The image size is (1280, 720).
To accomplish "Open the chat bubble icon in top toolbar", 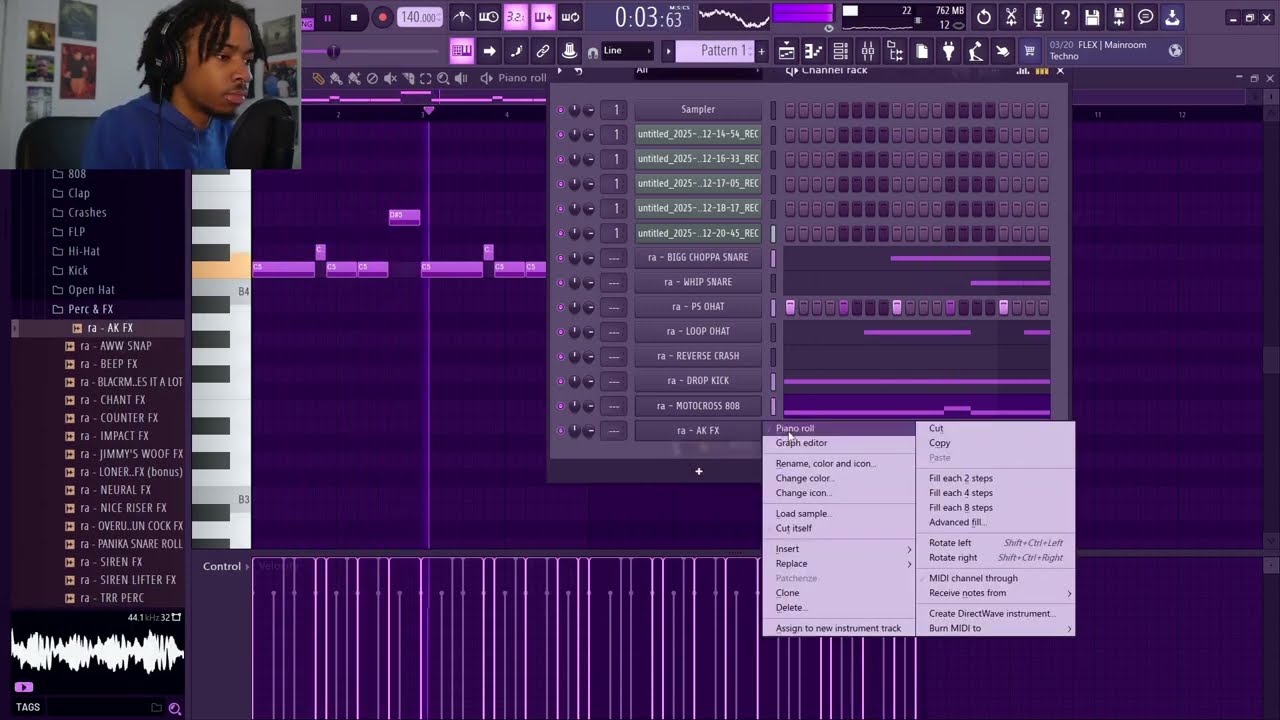I will [1146, 17].
